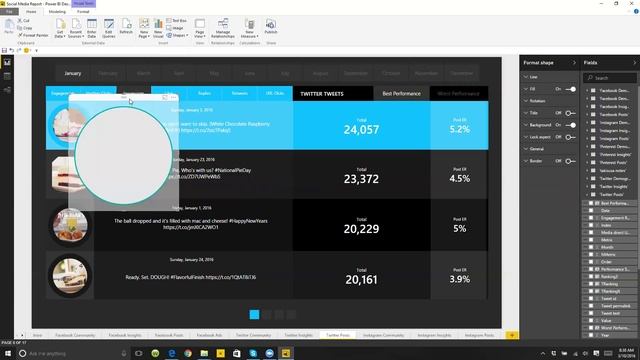
Task: Switch to the Format ribbon tab
Action: click(83, 11)
